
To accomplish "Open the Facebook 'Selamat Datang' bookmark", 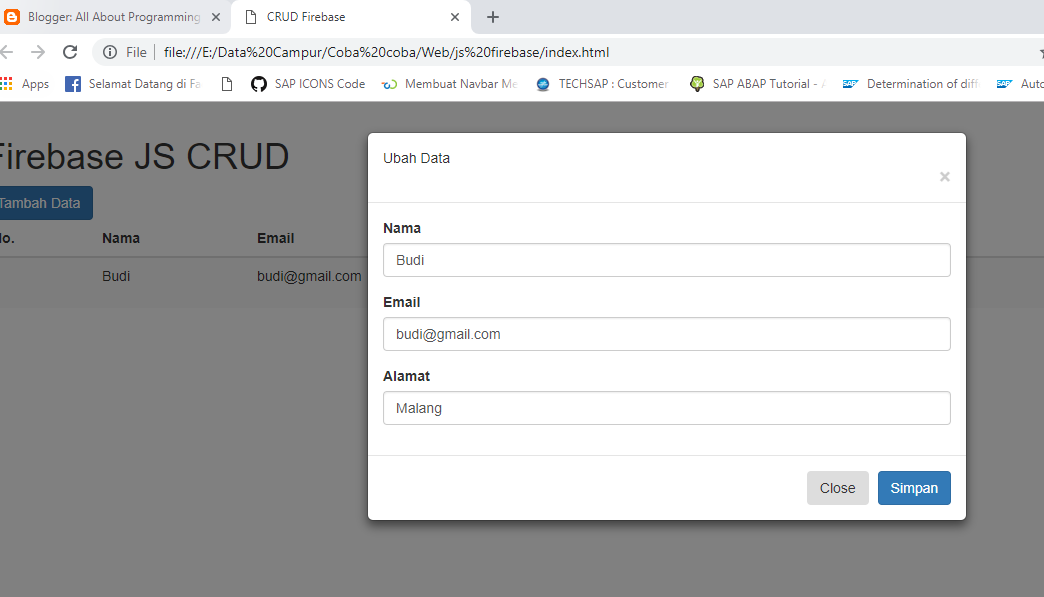I will pos(130,83).
